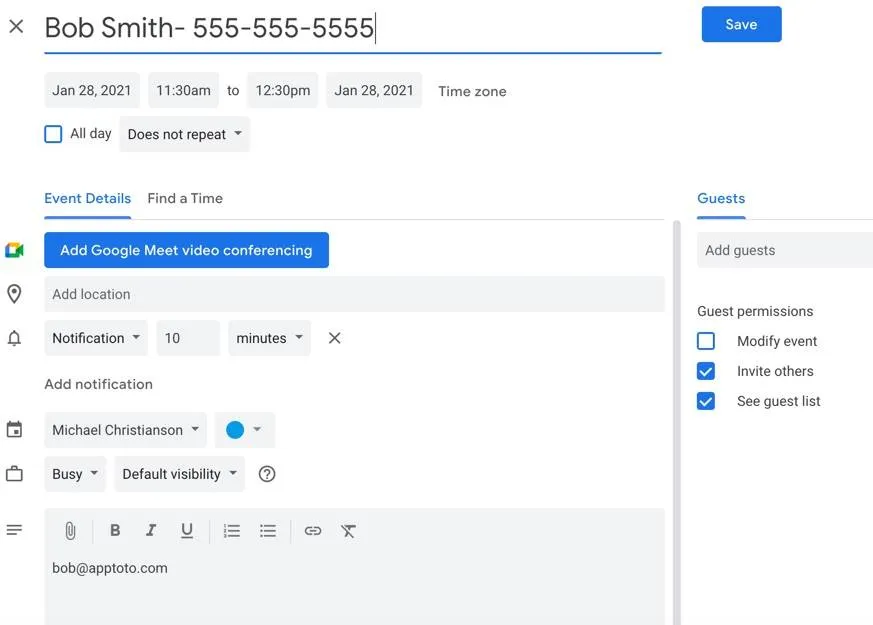Underline text in the description
Viewport: 873px width, 625px height.
pos(187,530)
